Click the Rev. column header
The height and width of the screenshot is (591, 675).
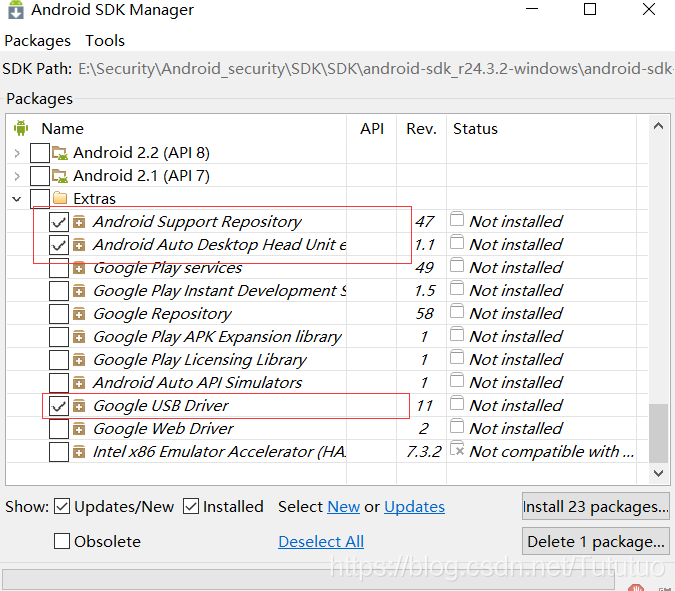[x=421, y=128]
